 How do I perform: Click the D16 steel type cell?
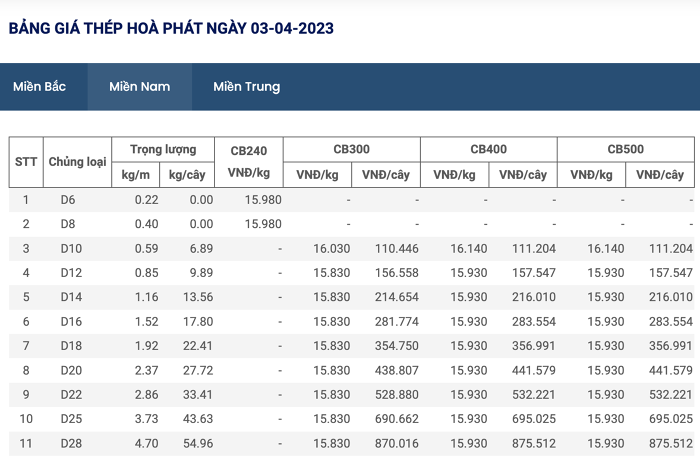coord(71,322)
